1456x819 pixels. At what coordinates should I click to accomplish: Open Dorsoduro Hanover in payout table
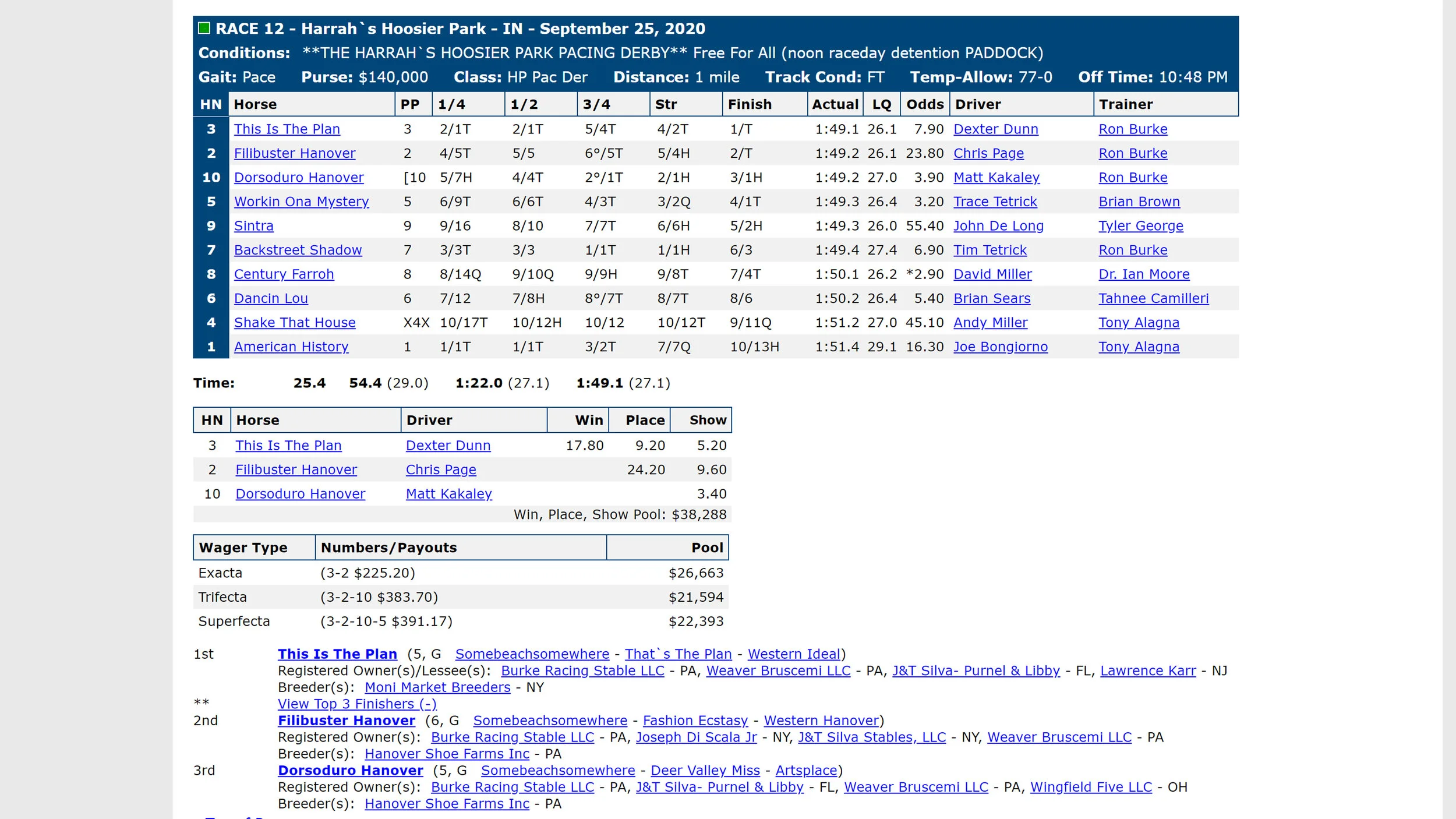(300, 493)
